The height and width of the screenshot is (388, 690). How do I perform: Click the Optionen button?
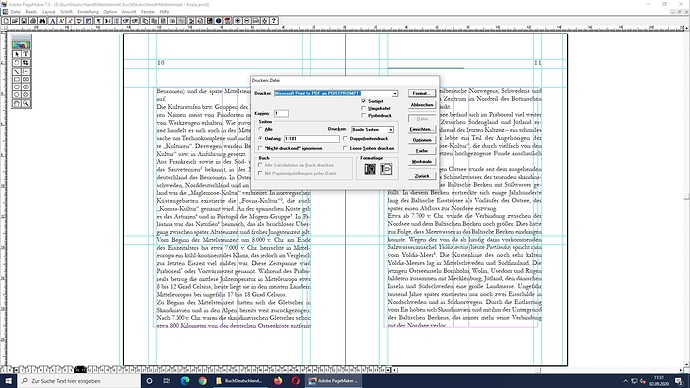(x=422, y=140)
